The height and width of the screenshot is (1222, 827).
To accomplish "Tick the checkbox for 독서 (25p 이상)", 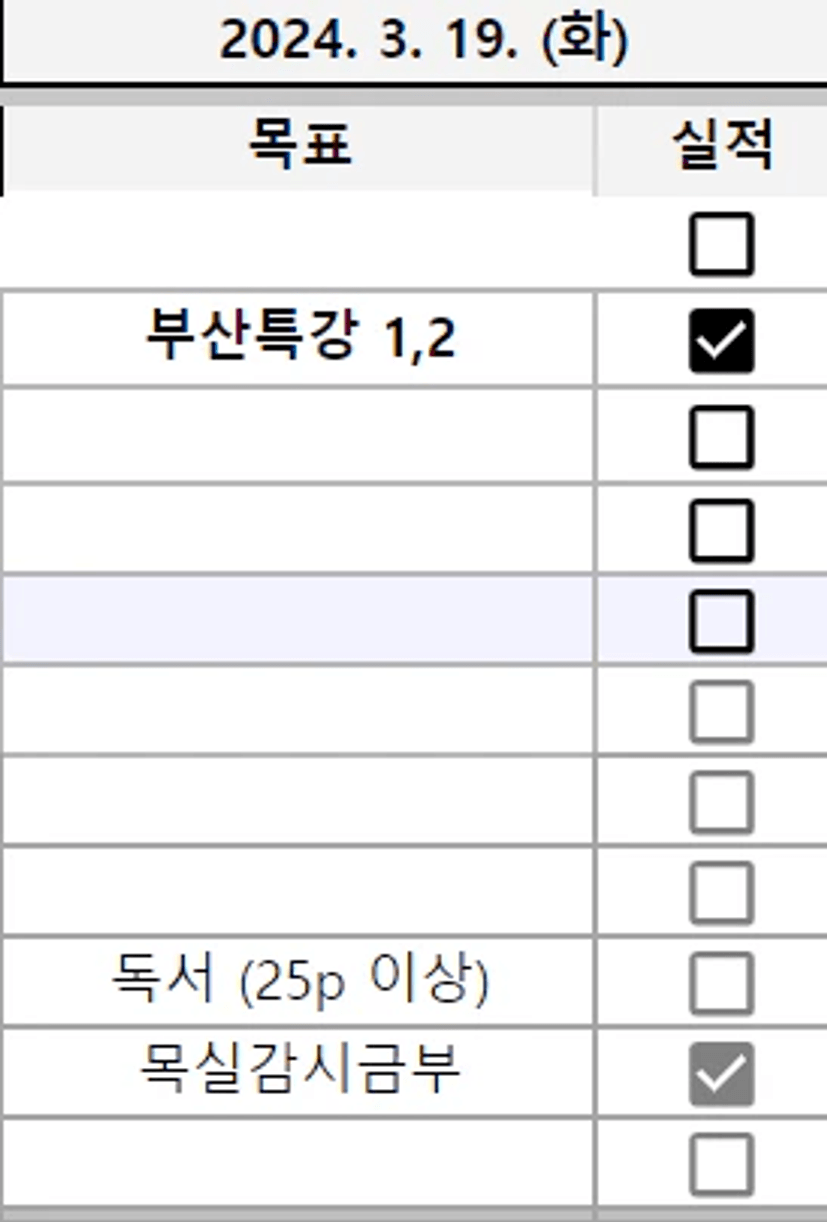I will point(721,983).
